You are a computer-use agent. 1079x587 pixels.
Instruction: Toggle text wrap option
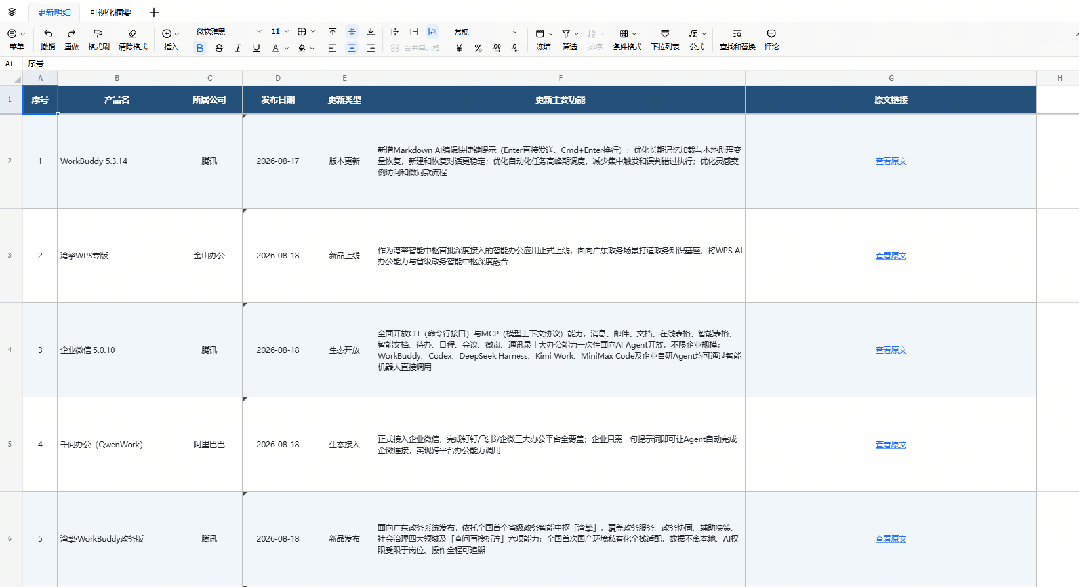tap(432, 32)
